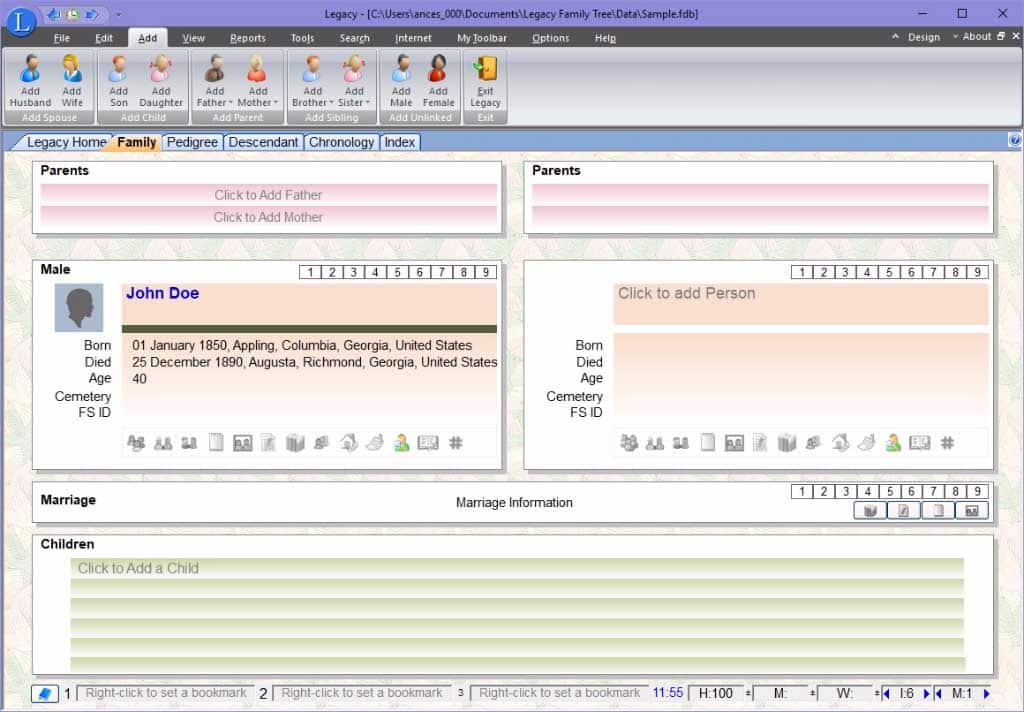Open the Design option in the title ribbon
This screenshot has height=712, width=1024.
(923, 37)
